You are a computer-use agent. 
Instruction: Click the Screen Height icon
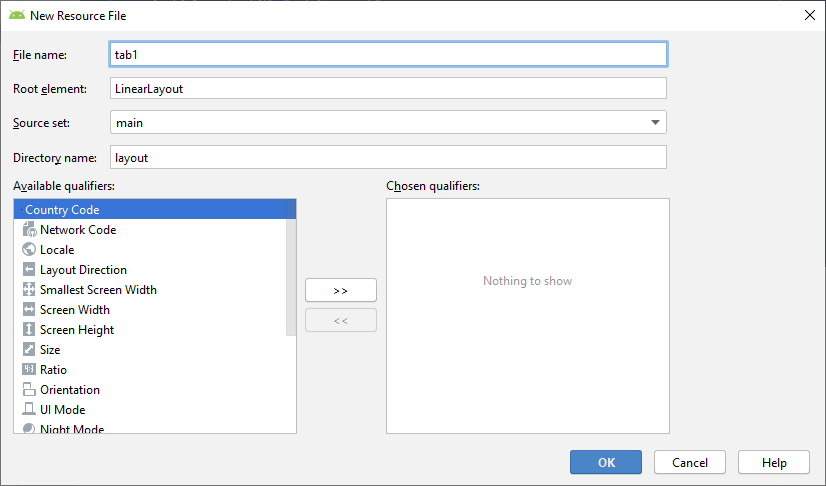(29, 330)
